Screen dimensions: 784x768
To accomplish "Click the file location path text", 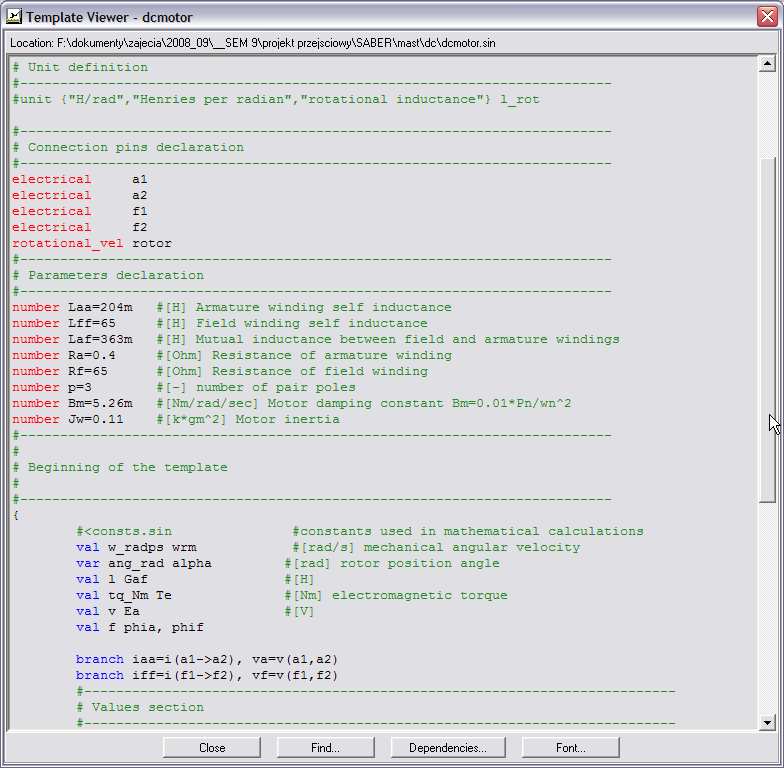I will 252,43.
